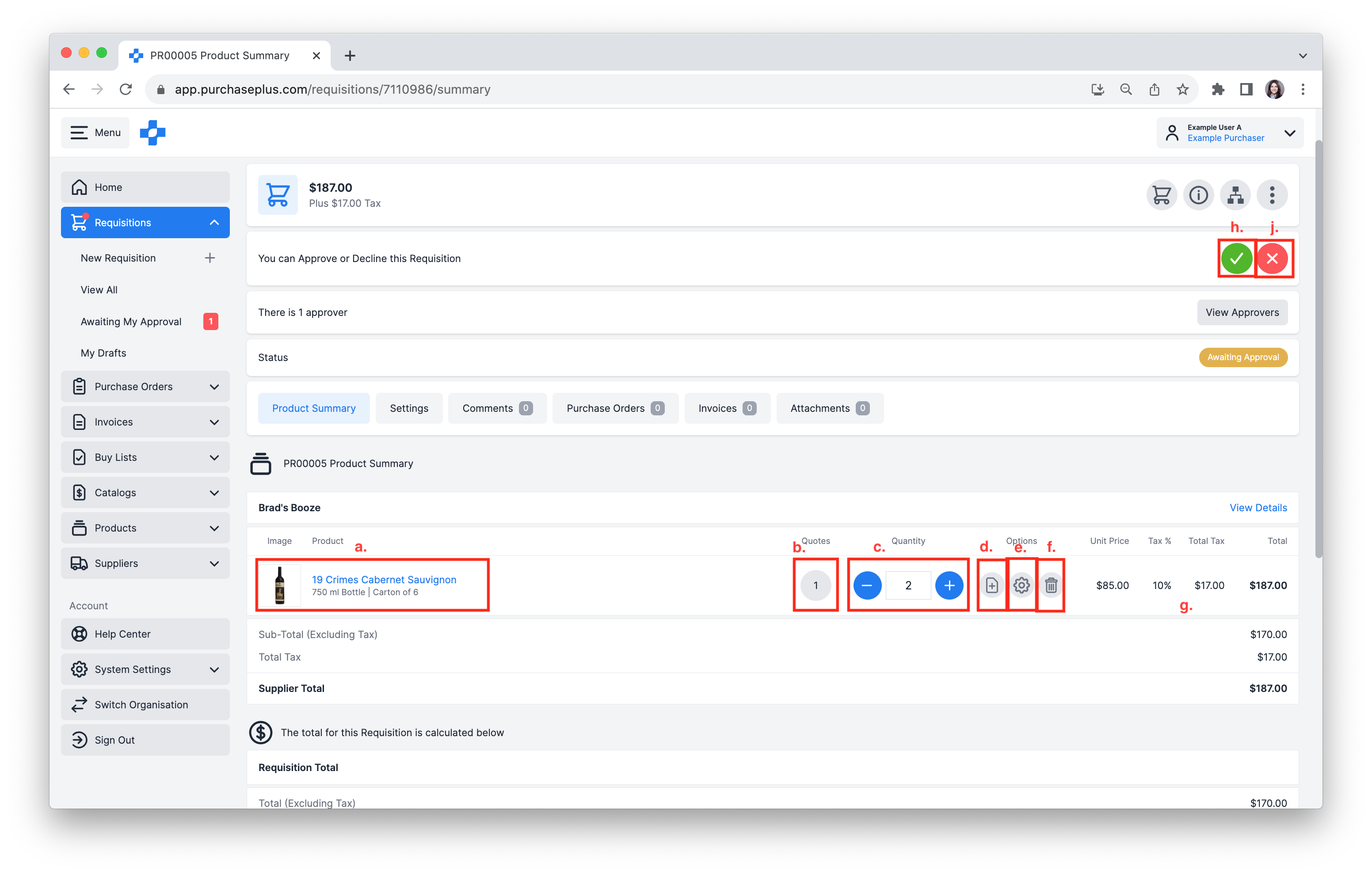Open the tab search chevron

1303,56
